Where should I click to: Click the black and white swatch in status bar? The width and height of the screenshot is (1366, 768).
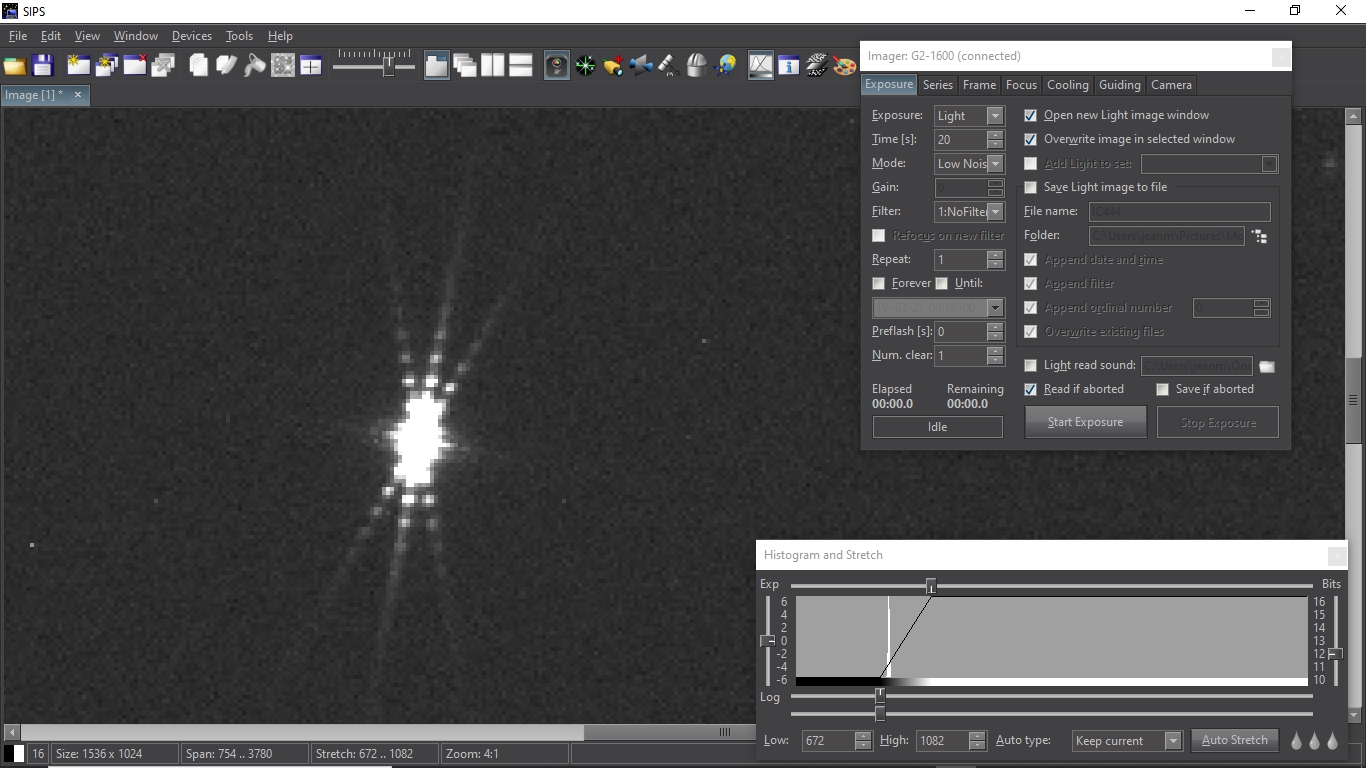(14, 754)
